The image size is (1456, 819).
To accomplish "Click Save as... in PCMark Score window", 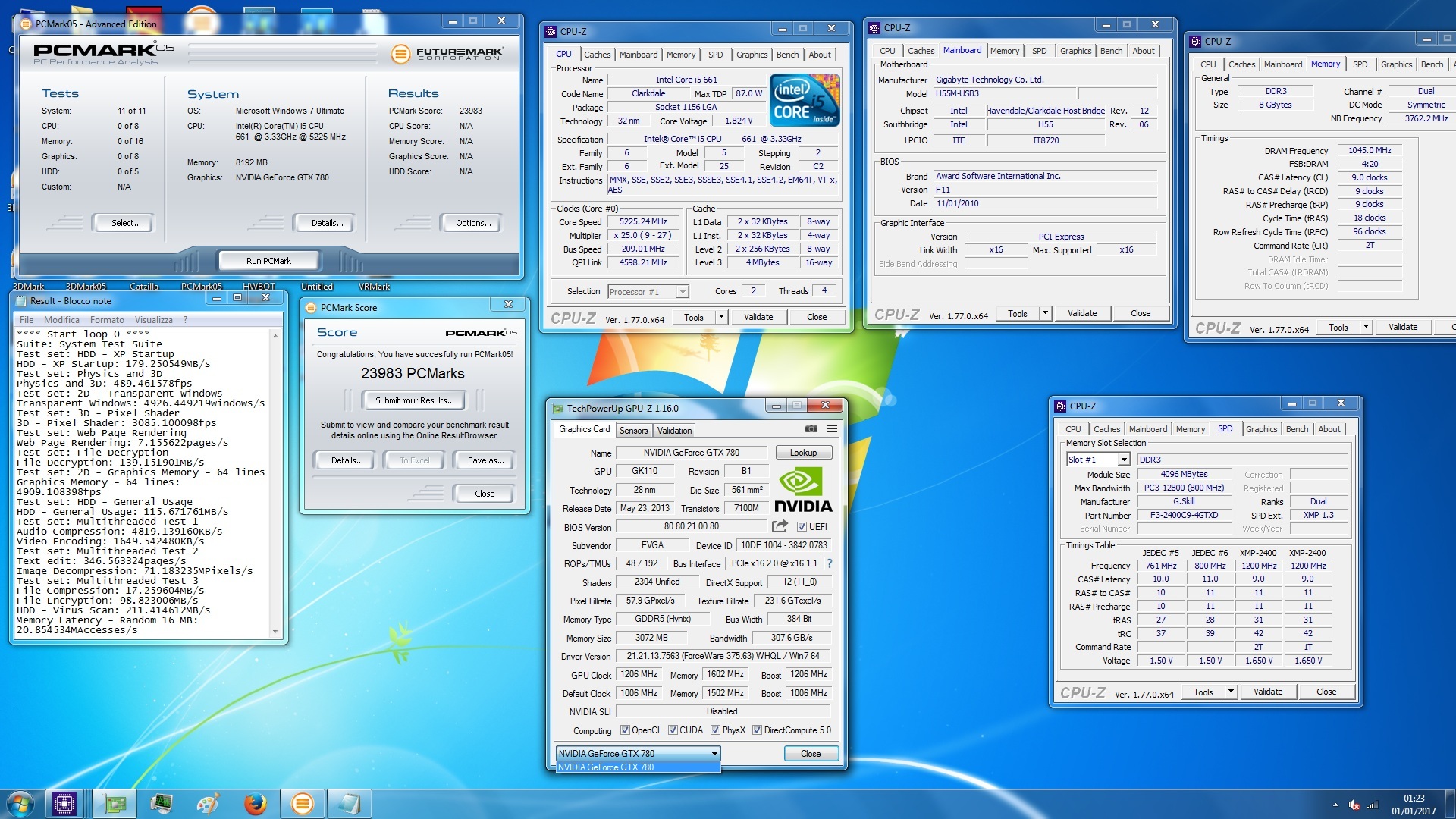I will (x=485, y=460).
